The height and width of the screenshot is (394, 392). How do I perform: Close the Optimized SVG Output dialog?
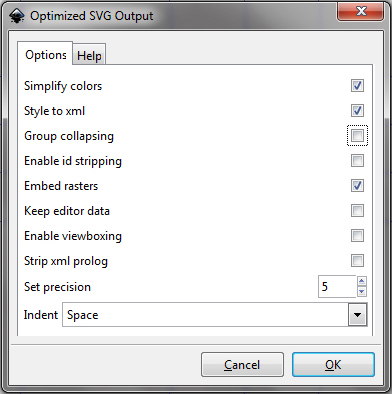click(361, 12)
